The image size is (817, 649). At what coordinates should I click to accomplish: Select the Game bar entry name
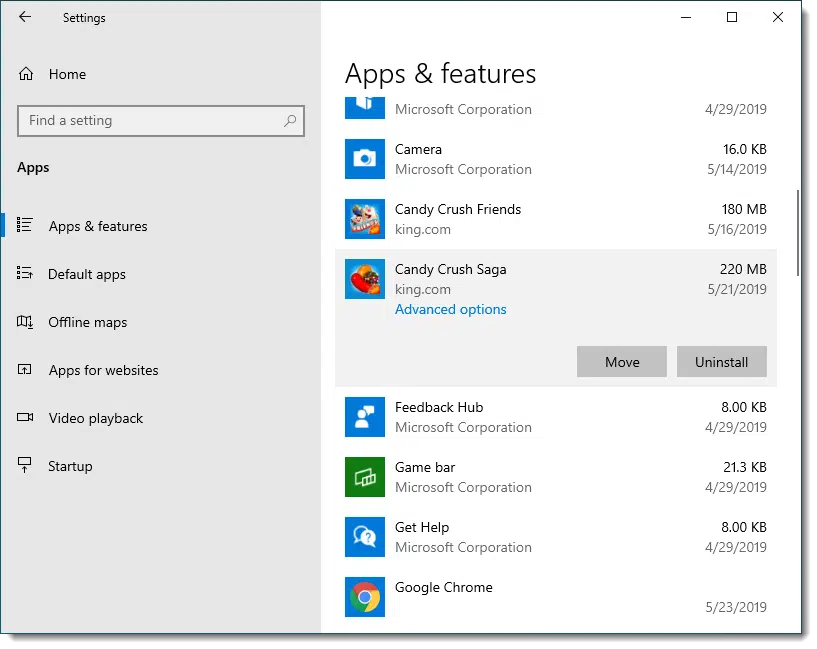[x=425, y=467]
